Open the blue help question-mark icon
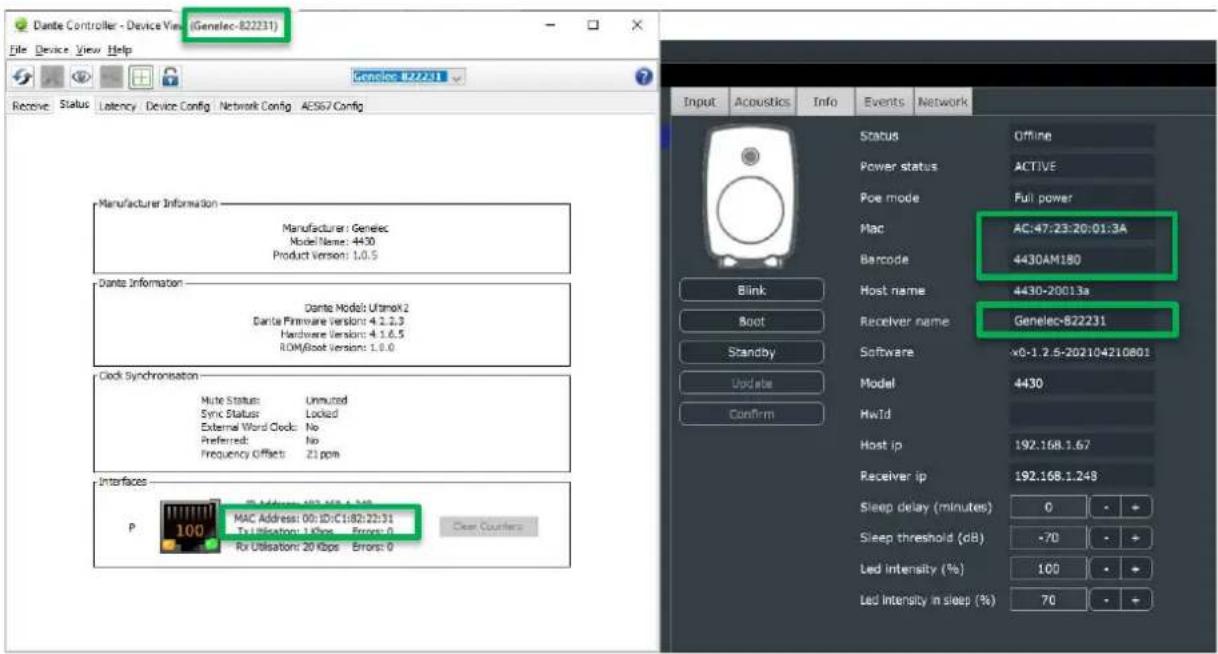The width and height of the screenshot is (1218, 654). coord(644,76)
